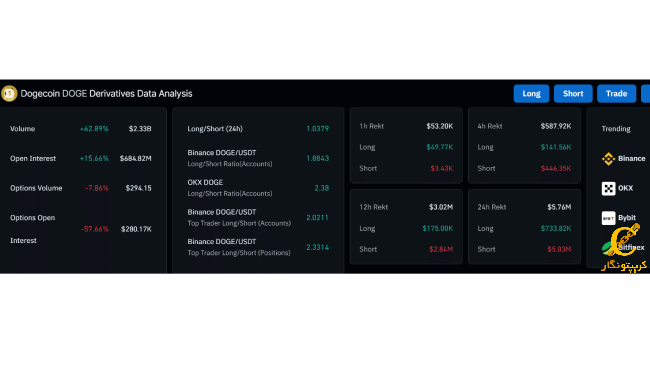Click the blue Trade button

click(616, 94)
